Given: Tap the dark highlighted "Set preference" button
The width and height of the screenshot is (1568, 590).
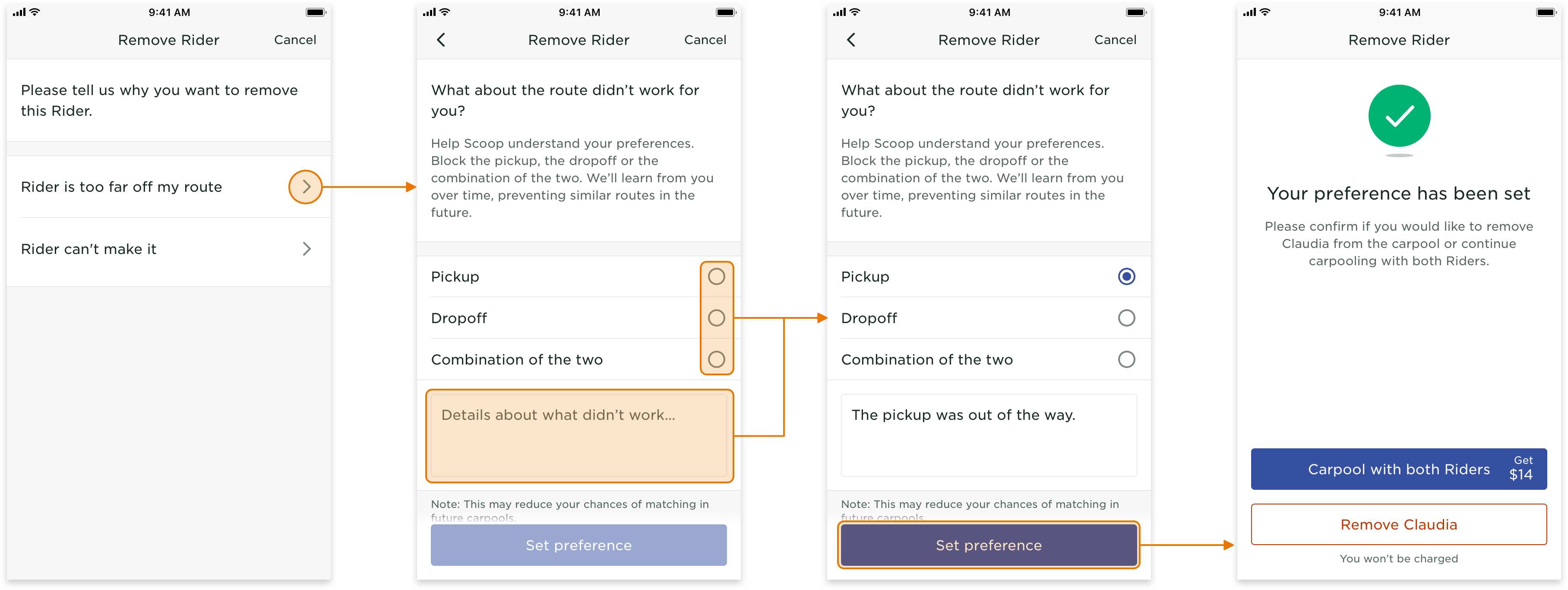Looking at the screenshot, I should click(x=989, y=545).
